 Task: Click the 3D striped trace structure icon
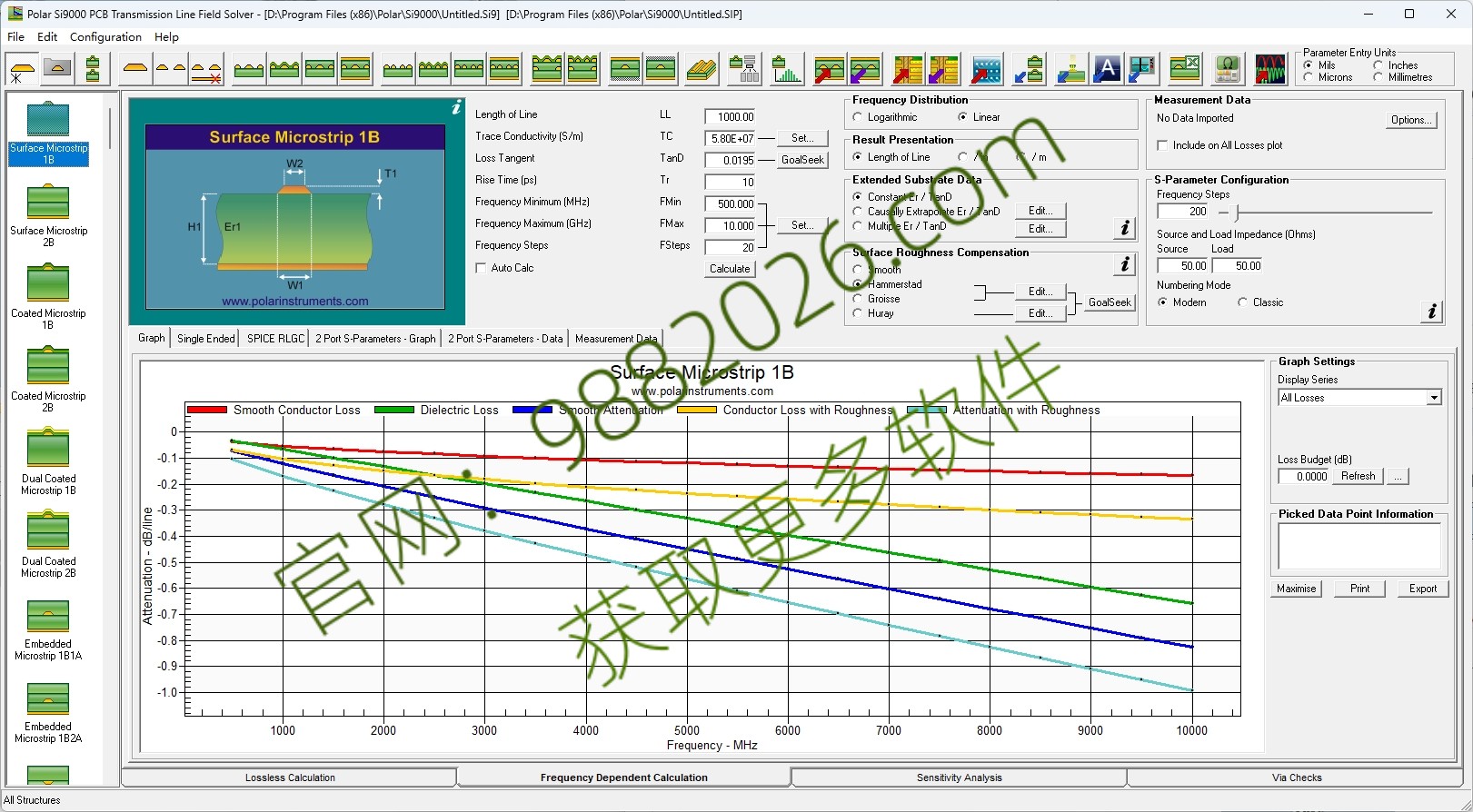tap(702, 69)
